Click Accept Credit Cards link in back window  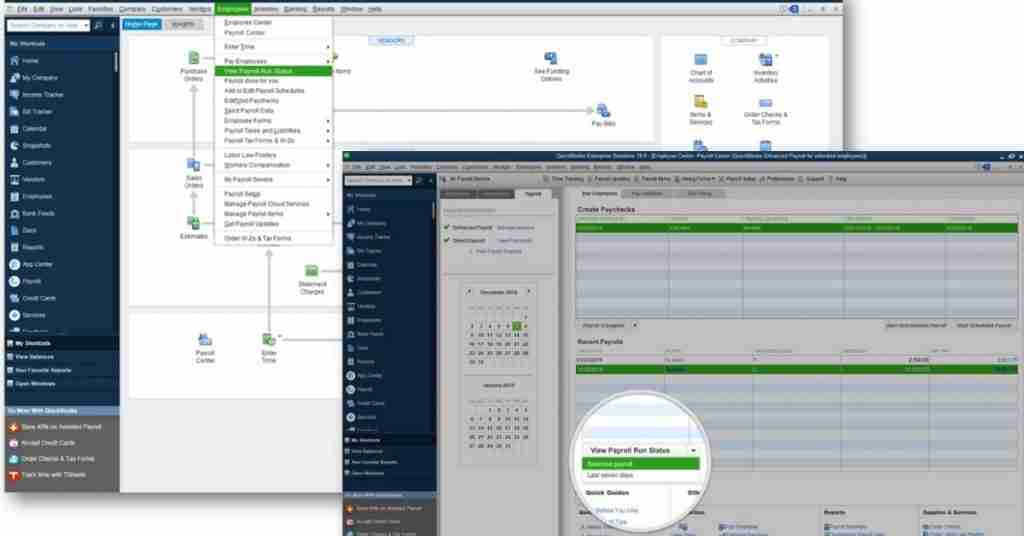pos(48,443)
